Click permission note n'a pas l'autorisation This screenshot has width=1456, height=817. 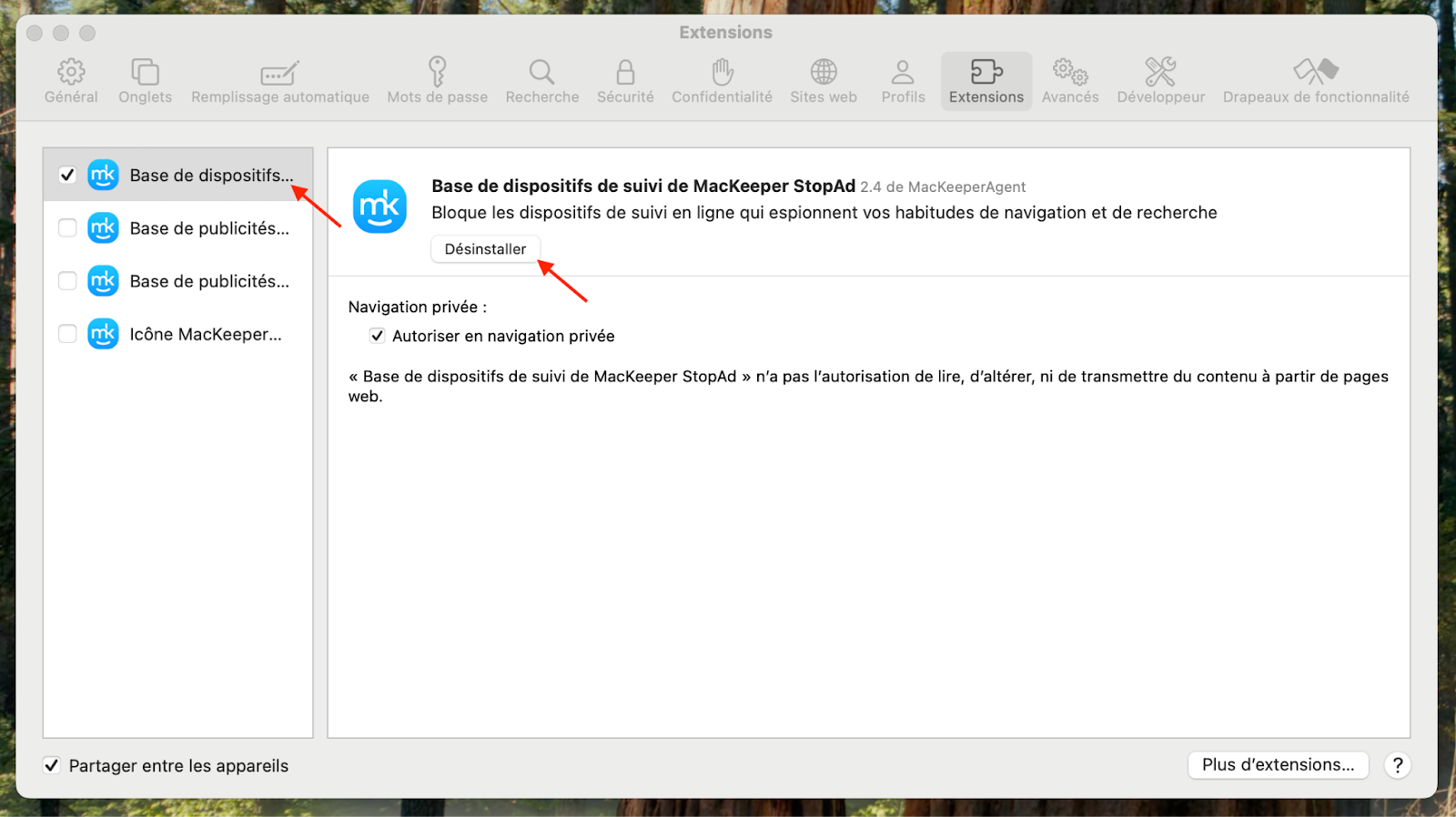pos(868,386)
